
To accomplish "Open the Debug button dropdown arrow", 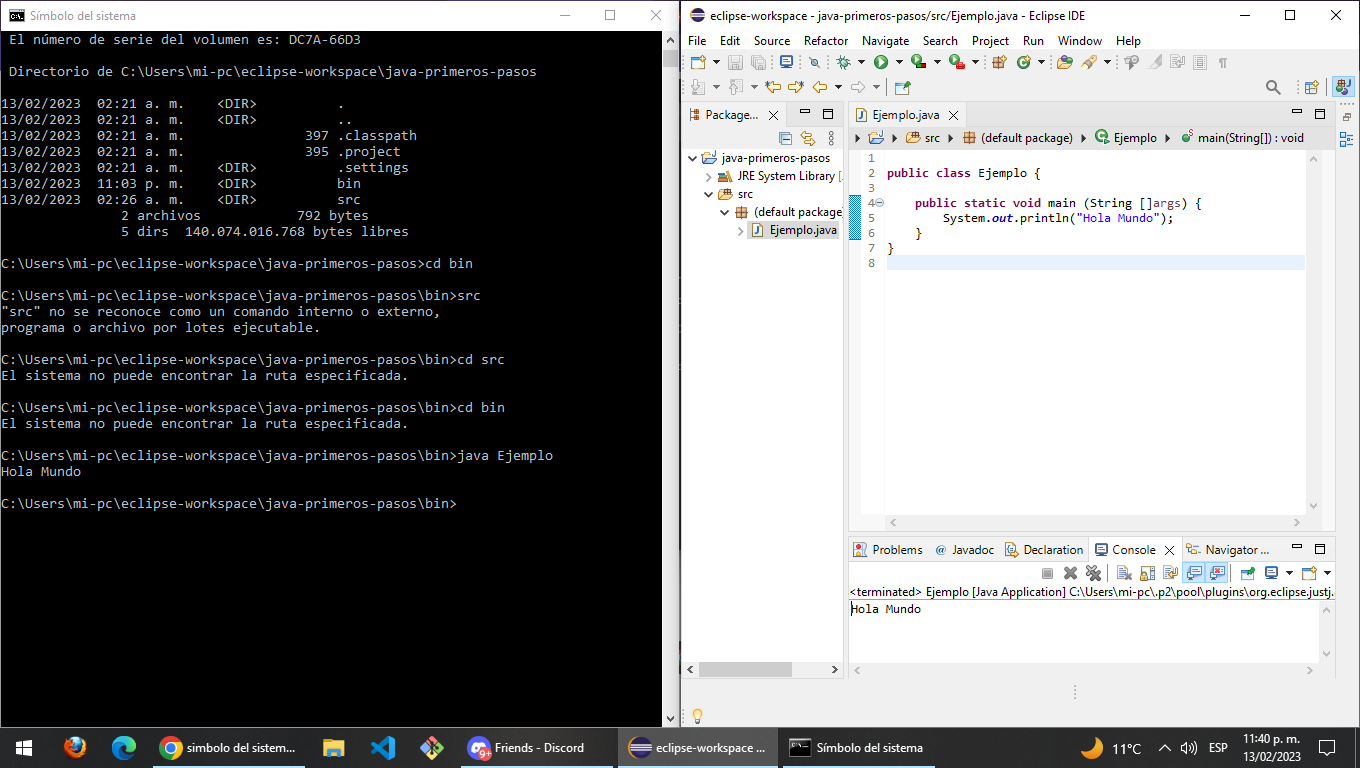I will point(862,62).
